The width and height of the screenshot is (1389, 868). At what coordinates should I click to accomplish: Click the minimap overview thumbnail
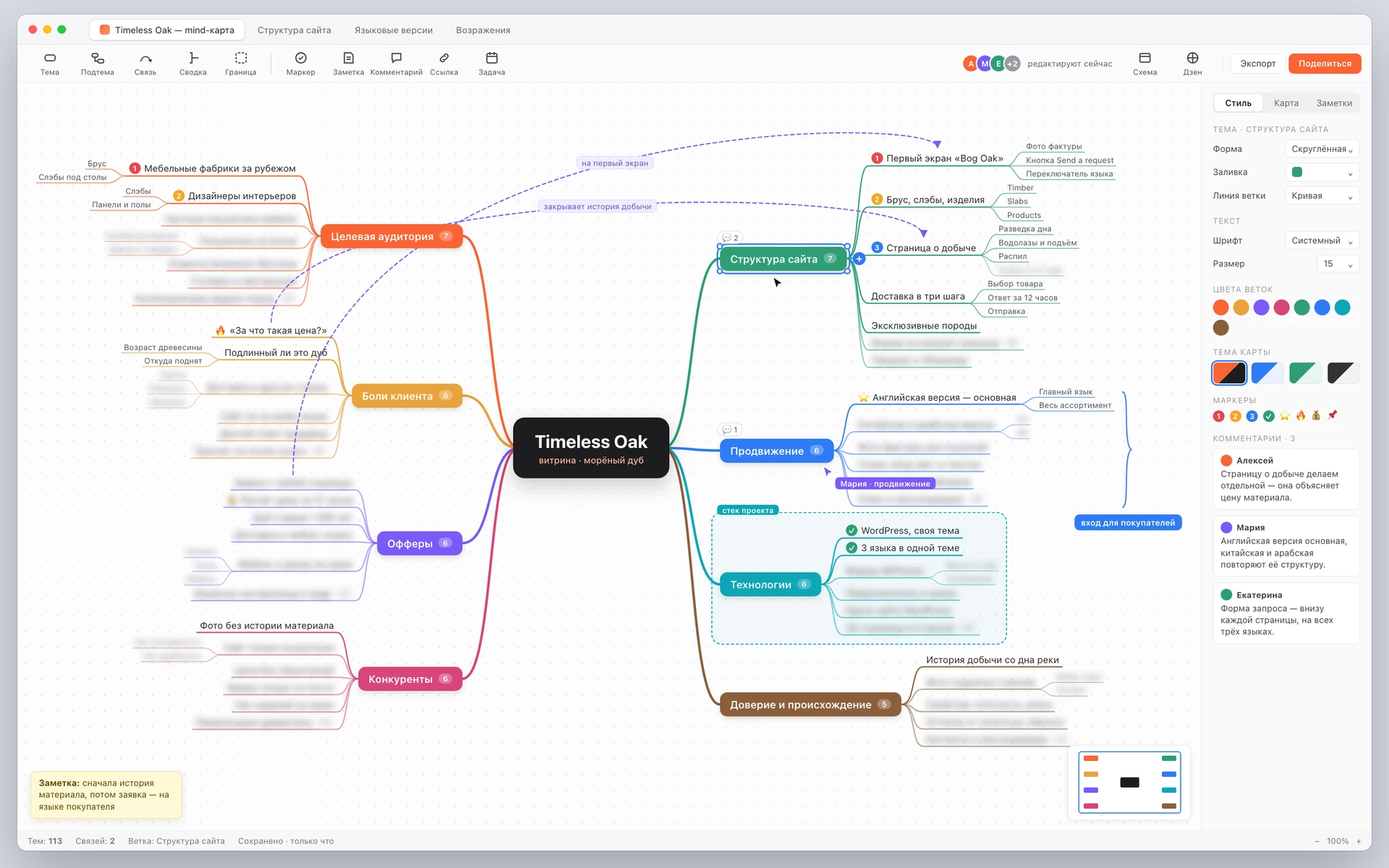(1129, 783)
